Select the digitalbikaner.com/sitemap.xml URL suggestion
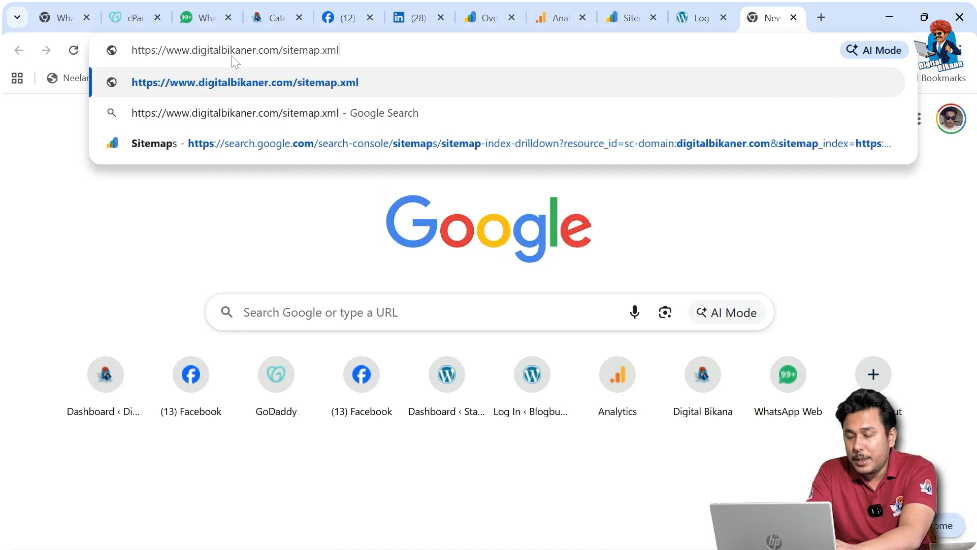 point(497,82)
